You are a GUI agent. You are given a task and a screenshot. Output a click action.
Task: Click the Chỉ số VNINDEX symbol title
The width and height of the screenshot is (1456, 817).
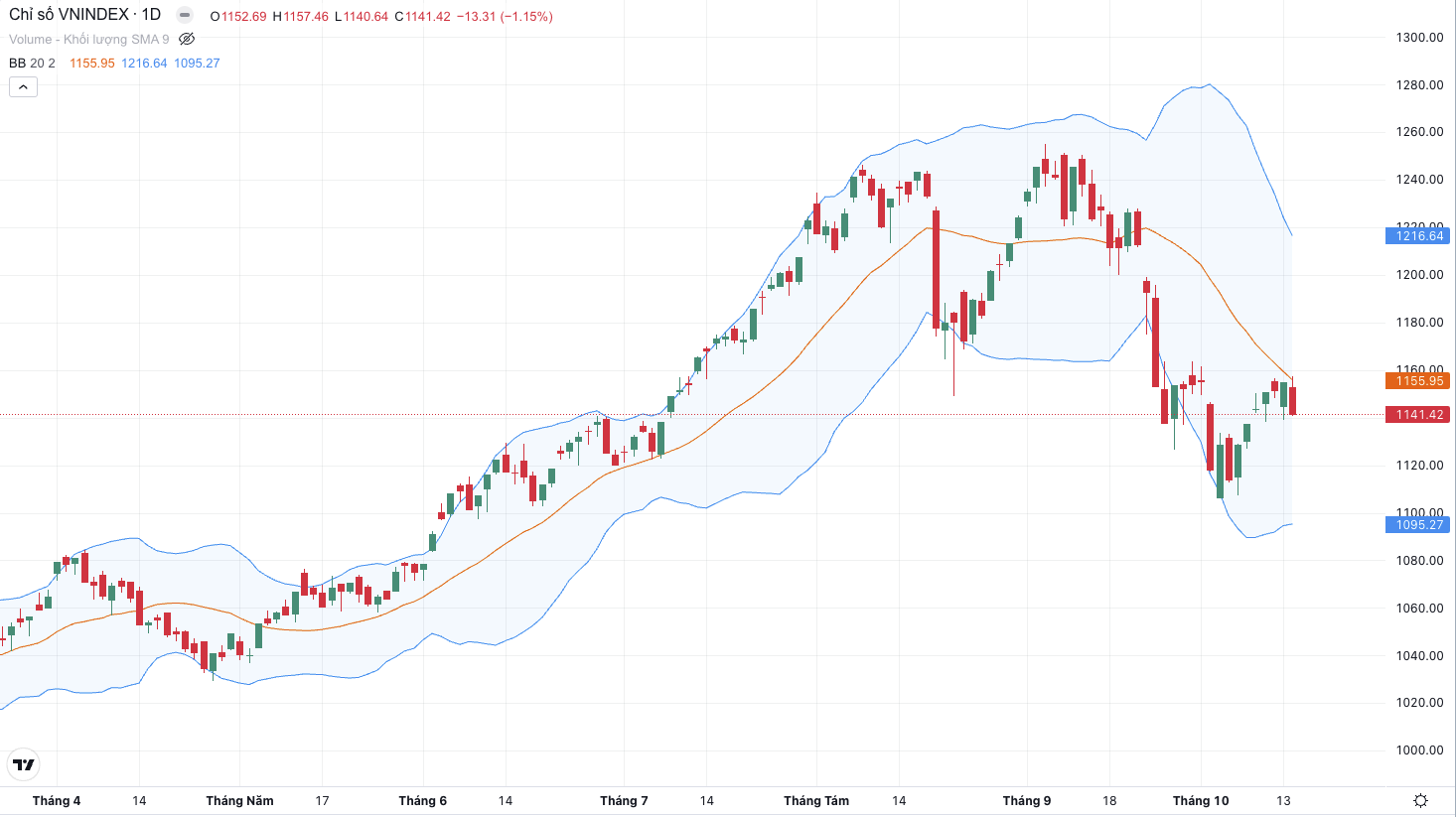click(84, 15)
